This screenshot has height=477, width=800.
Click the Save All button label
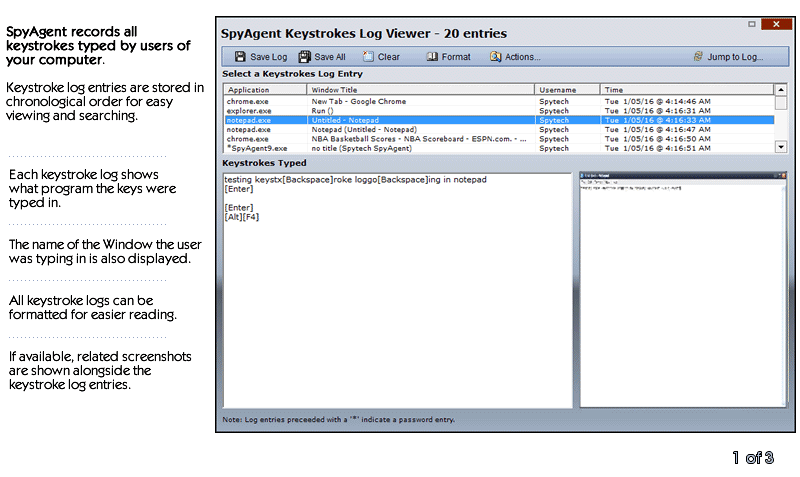pyautogui.click(x=330, y=57)
